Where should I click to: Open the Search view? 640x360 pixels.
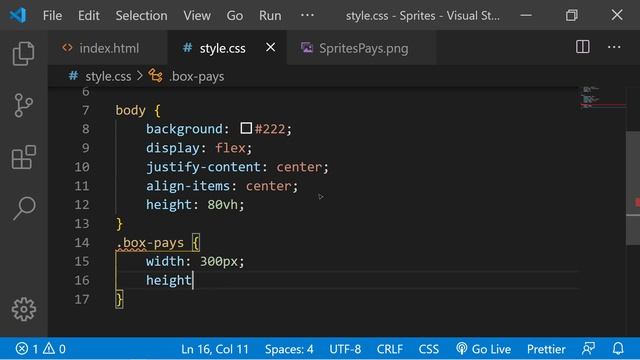point(24,208)
